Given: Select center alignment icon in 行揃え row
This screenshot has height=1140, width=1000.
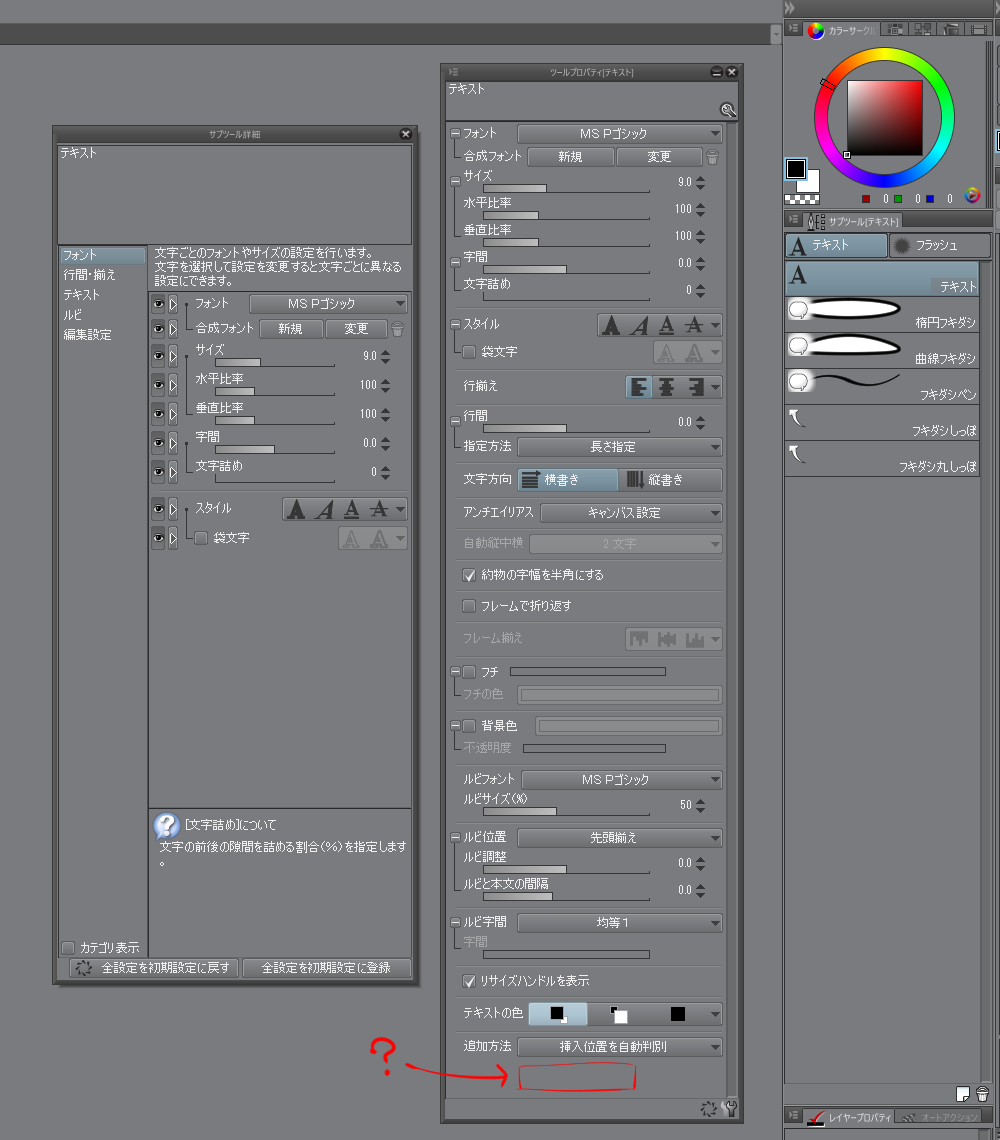Looking at the screenshot, I should [x=665, y=387].
